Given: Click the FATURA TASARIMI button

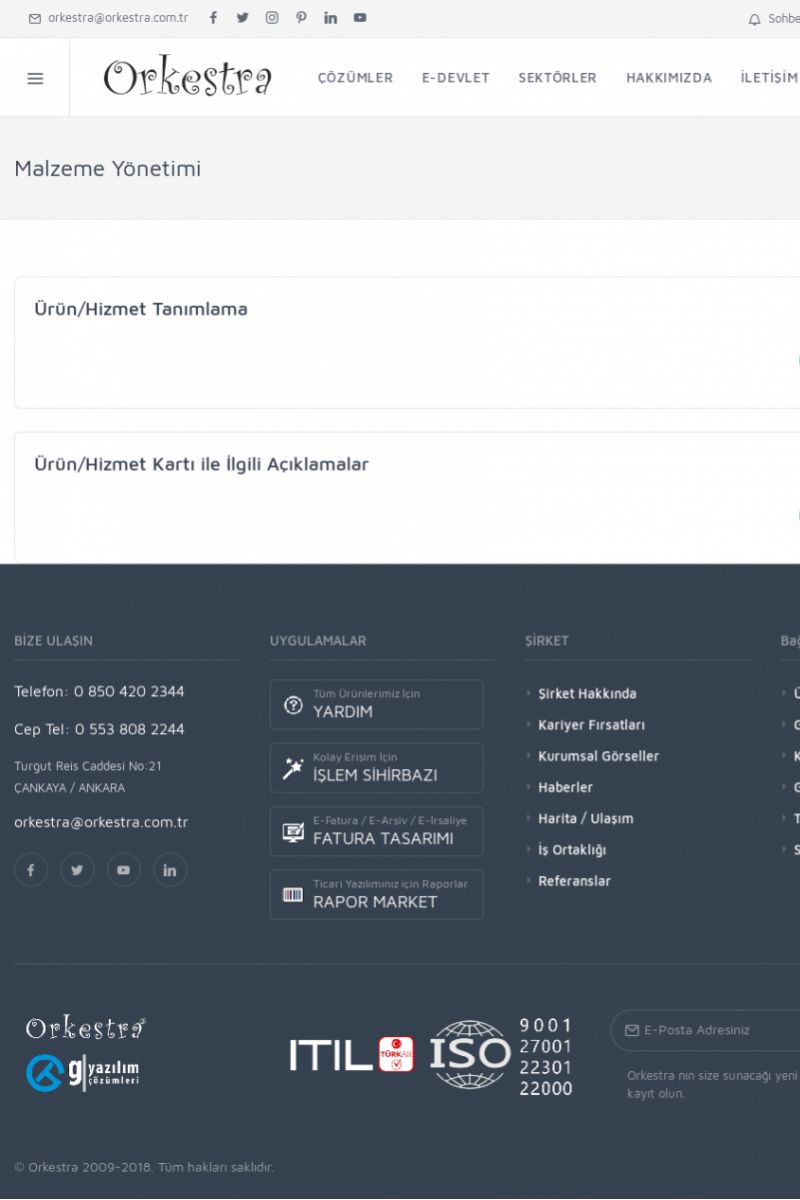Looking at the screenshot, I should tap(376, 832).
